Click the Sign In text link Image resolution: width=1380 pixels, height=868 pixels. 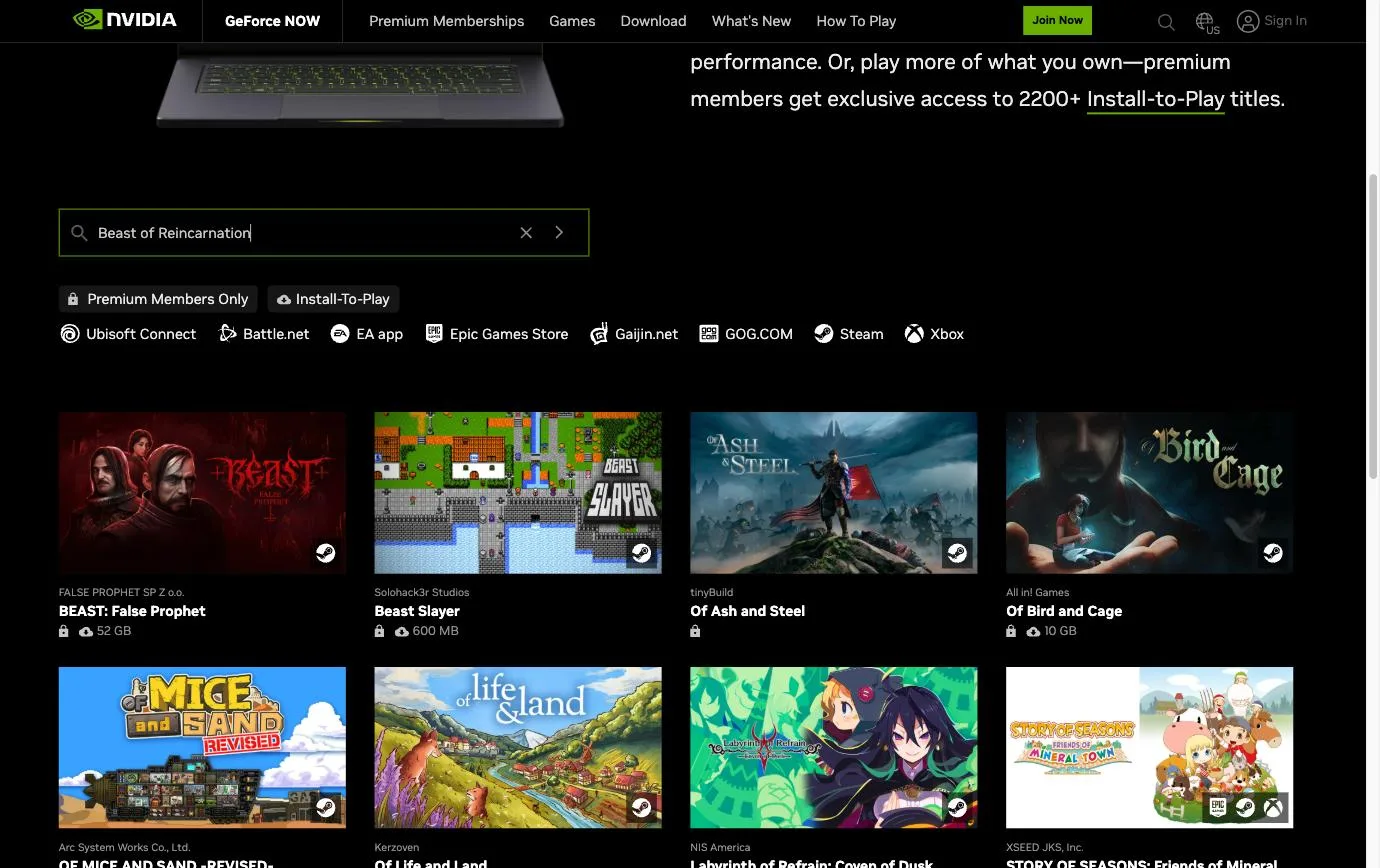(x=1285, y=20)
